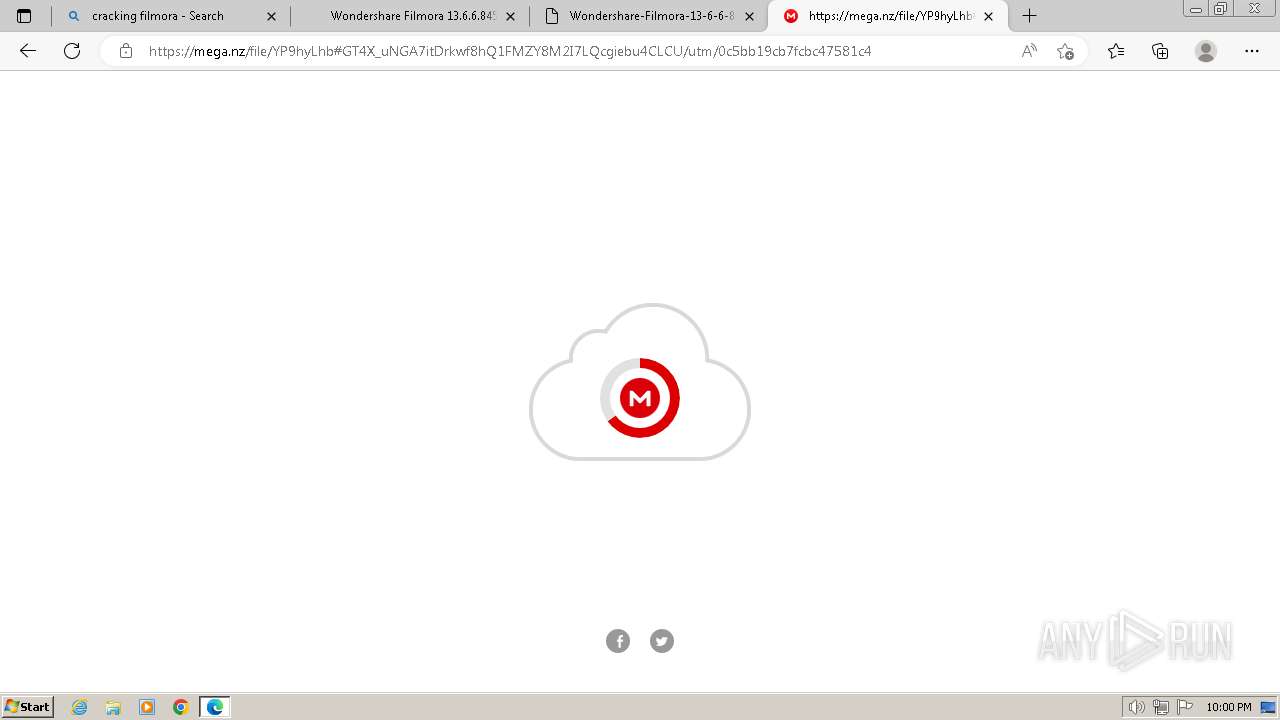
Task: Click the MEGA logo loading indicator
Action: tap(640, 398)
